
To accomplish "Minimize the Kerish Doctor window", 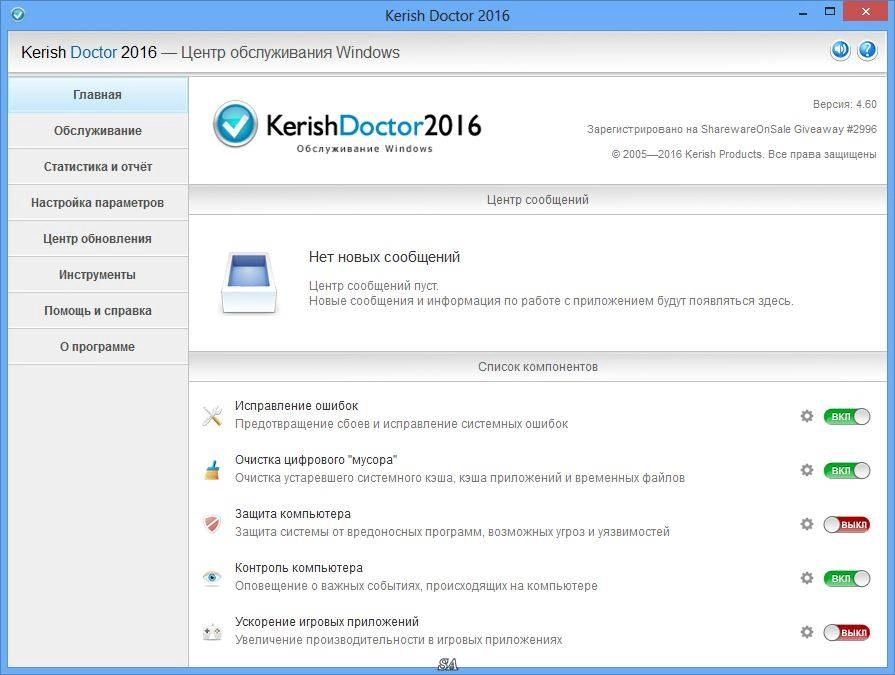I will 803,13.
